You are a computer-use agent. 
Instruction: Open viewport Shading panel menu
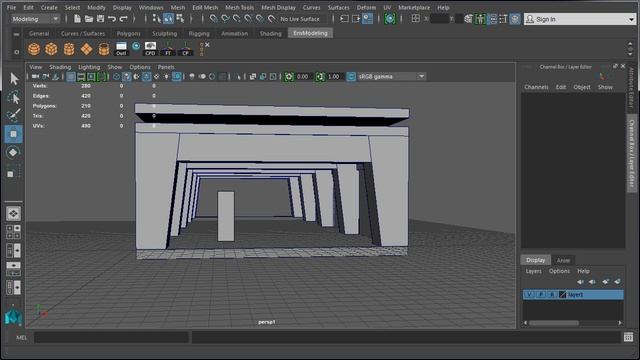point(60,67)
